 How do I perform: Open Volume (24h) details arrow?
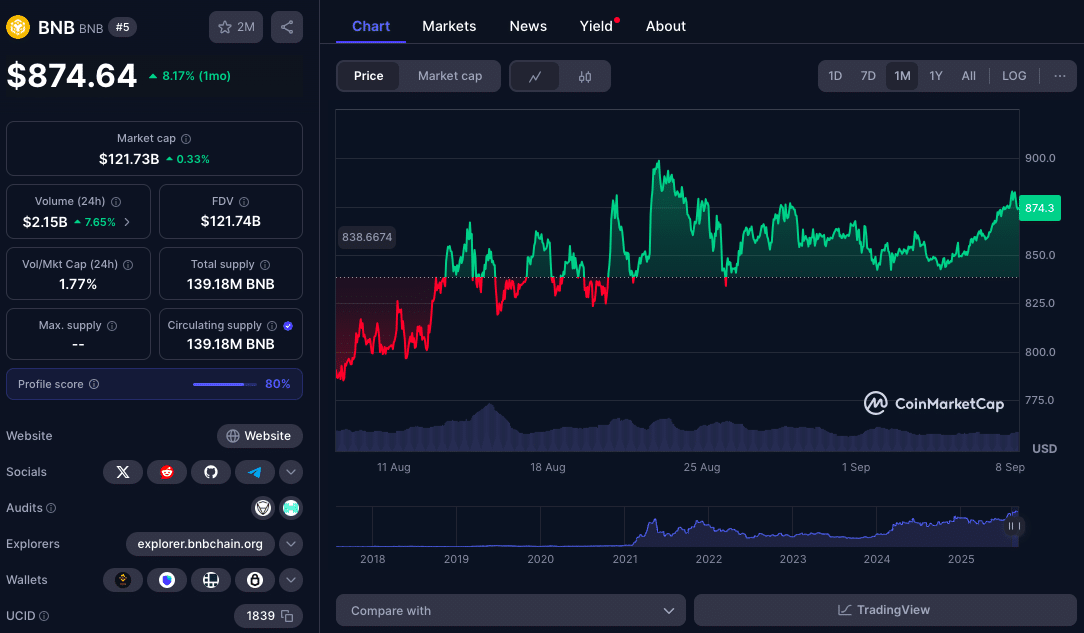click(127, 222)
